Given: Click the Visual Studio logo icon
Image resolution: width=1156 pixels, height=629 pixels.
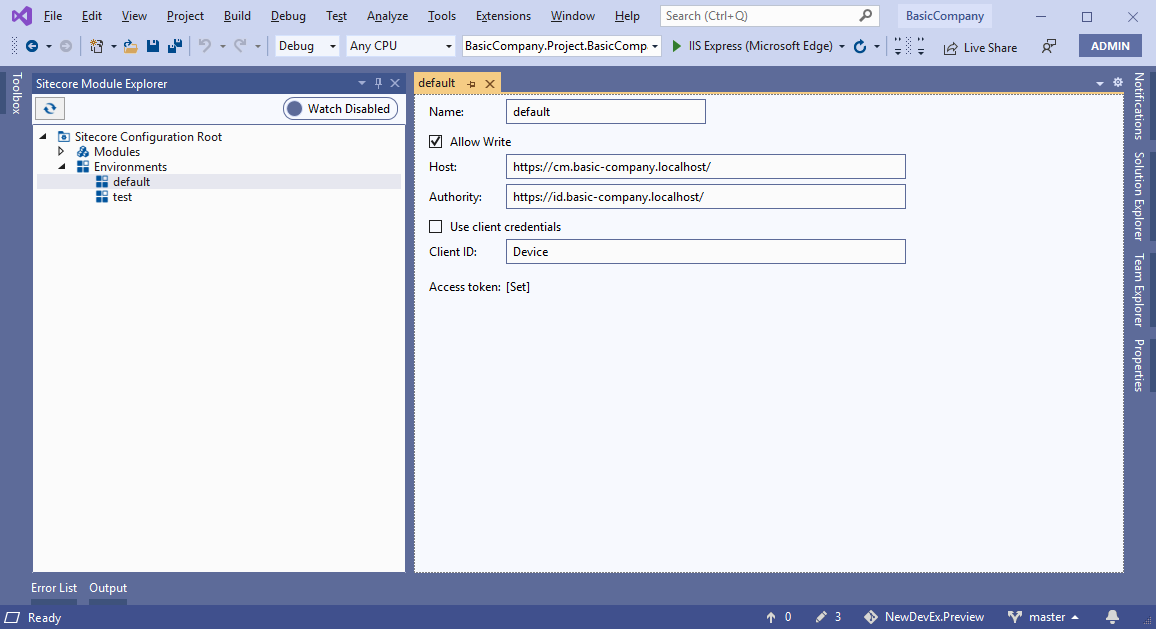Looking at the screenshot, I should click(x=22, y=15).
